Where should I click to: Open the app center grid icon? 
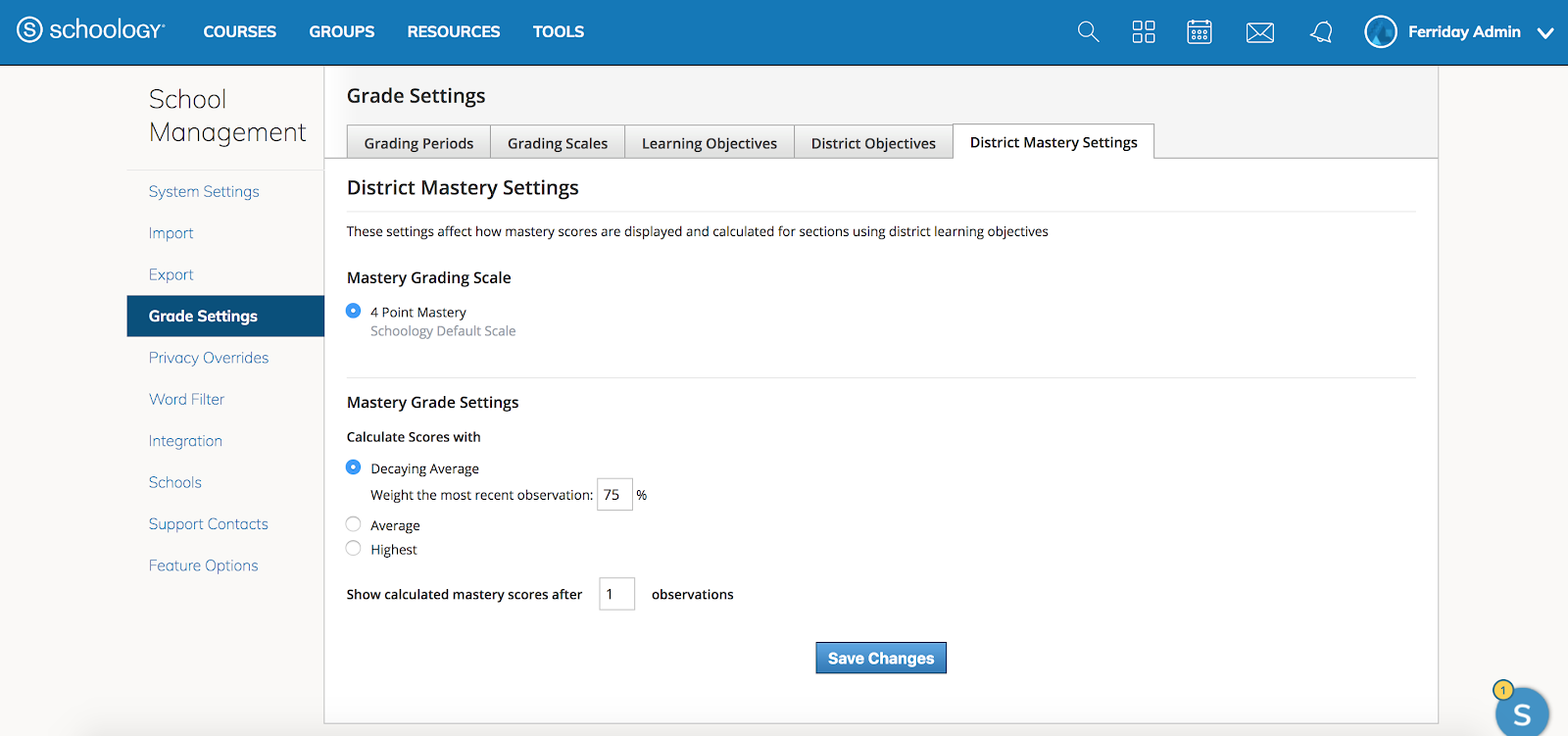pos(1144,31)
